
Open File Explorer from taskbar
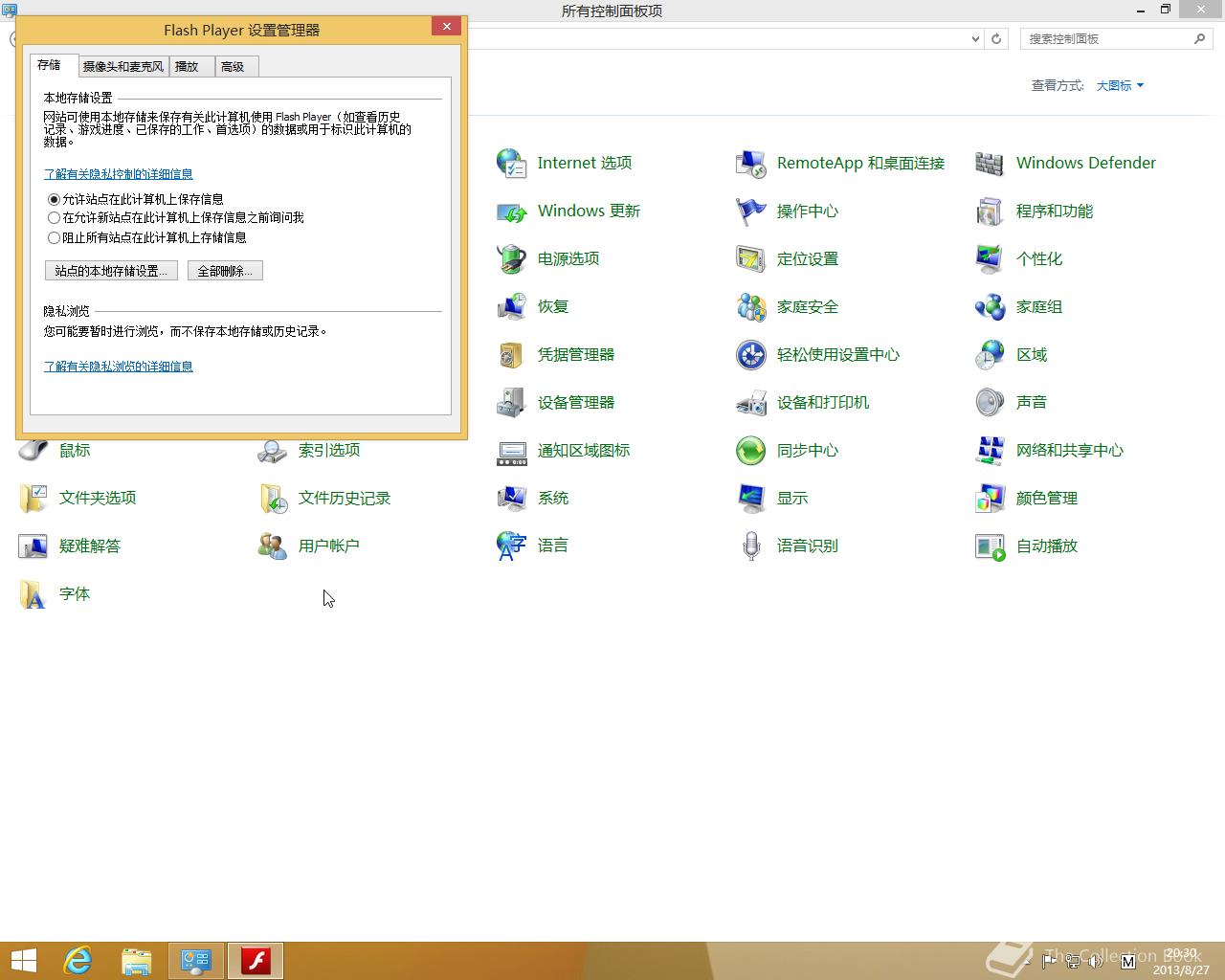pyautogui.click(x=137, y=961)
